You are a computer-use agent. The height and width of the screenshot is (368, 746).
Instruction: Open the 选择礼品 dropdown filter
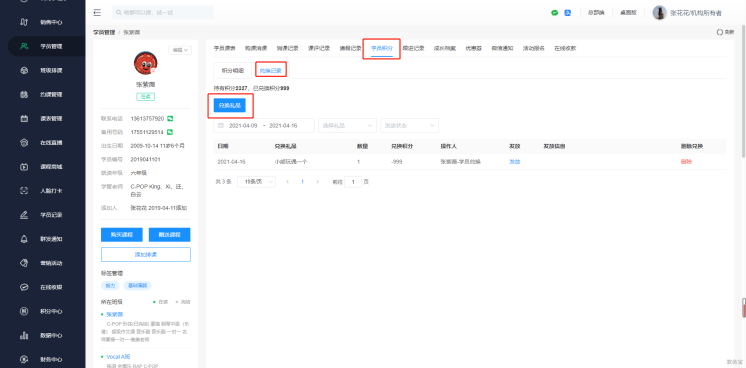(x=348, y=126)
